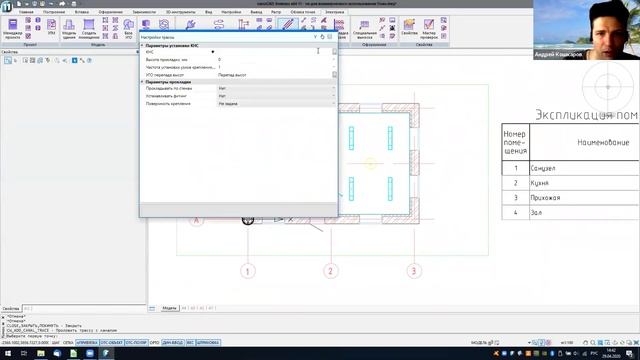The image size is (640, 360).
Task: Click the new document quick access icon
Action: [x=19, y=4]
